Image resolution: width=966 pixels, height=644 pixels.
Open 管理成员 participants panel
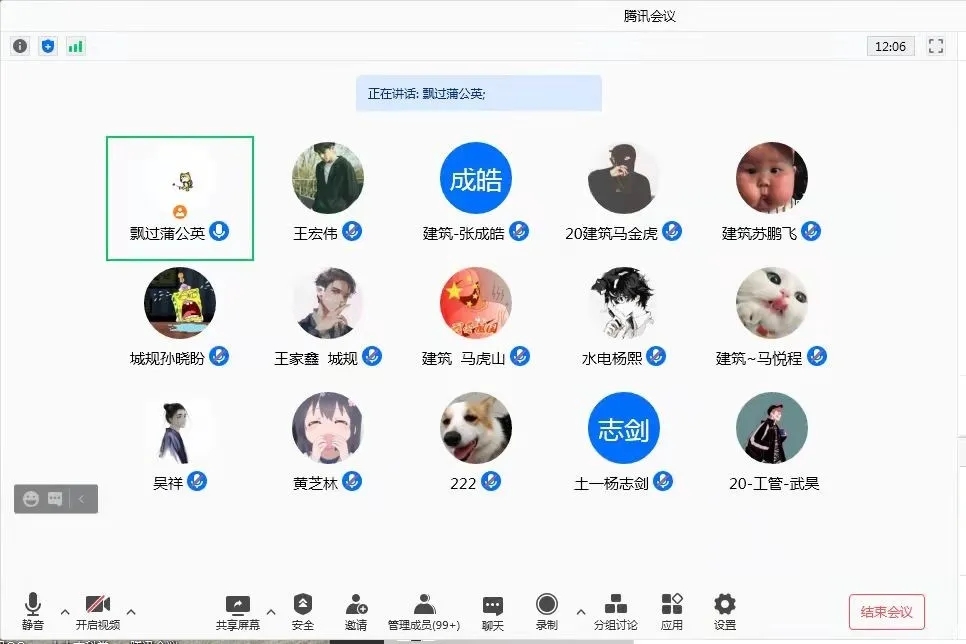[424, 611]
